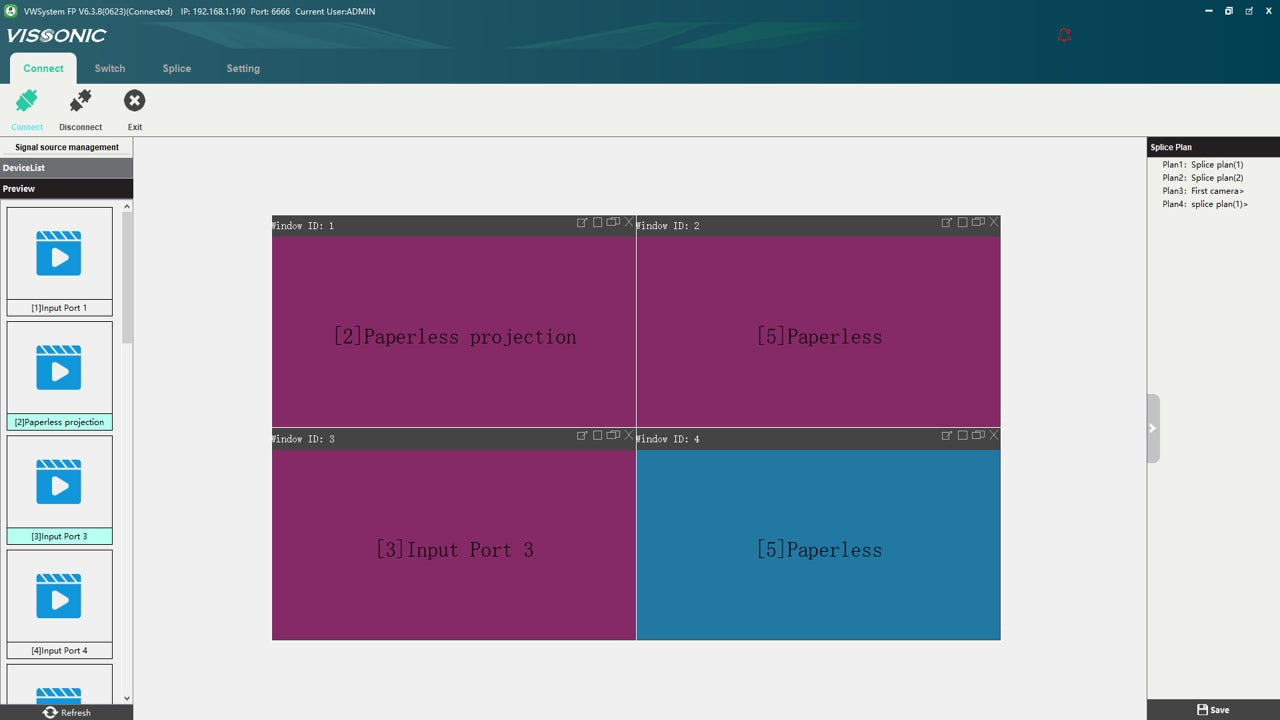The width and height of the screenshot is (1280, 720).
Task: Minimize the VWSystem application window
Action: pos(1209,11)
